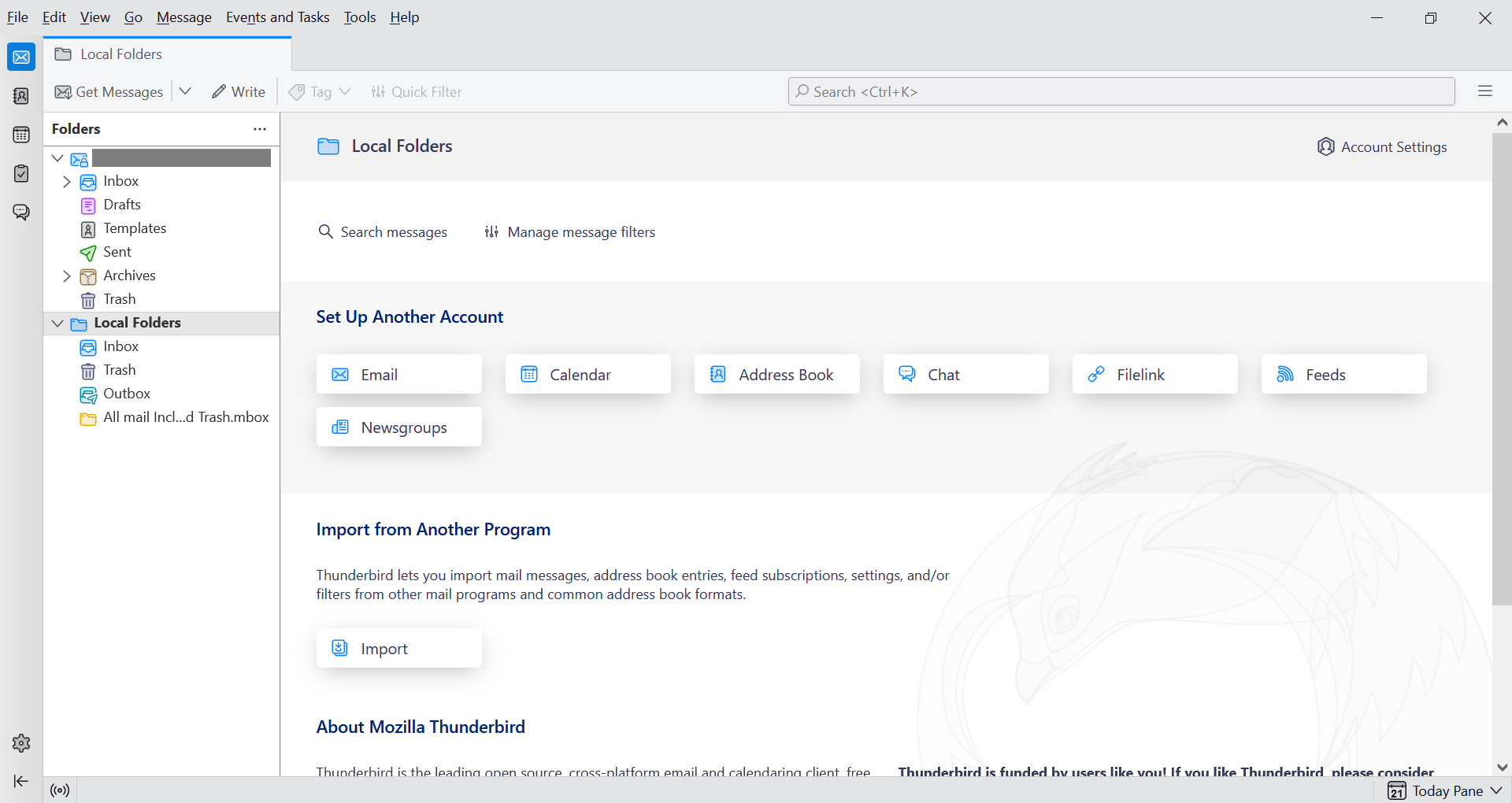Open the Get Messages dropdown arrow
Viewport: 1512px width, 803px height.
[x=185, y=92]
